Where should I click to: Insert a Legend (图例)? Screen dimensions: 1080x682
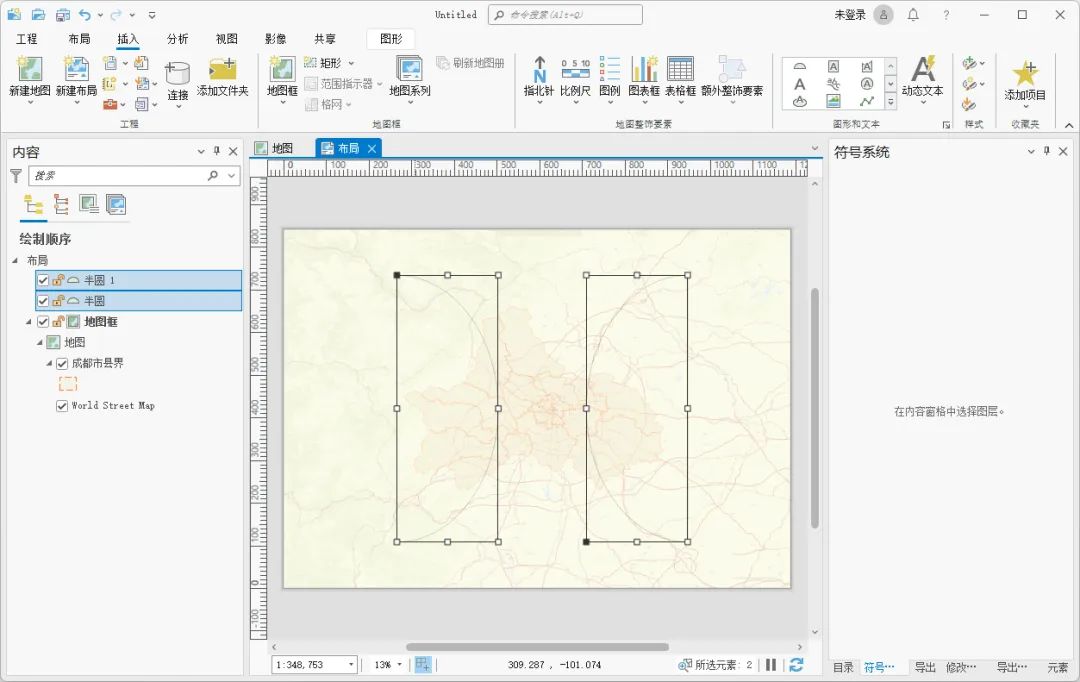point(610,69)
